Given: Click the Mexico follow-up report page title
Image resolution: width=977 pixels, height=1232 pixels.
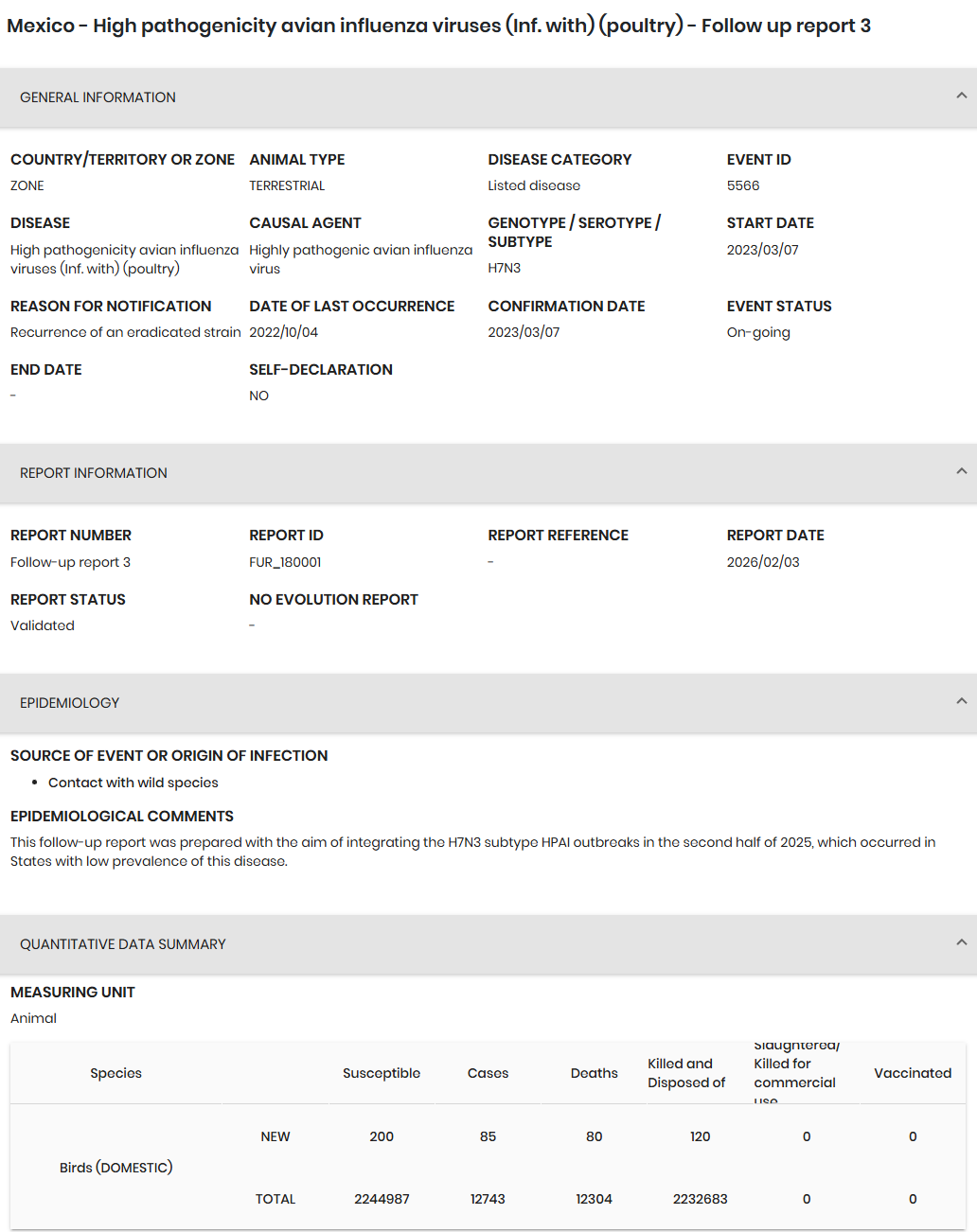Looking at the screenshot, I should [x=438, y=26].
